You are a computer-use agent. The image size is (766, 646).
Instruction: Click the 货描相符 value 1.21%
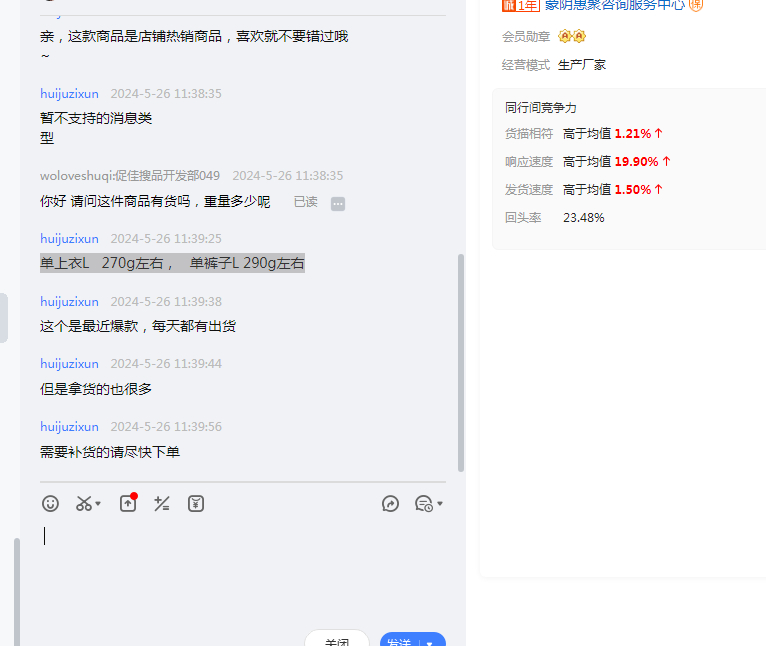pyautogui.click(x=633, y=134)
